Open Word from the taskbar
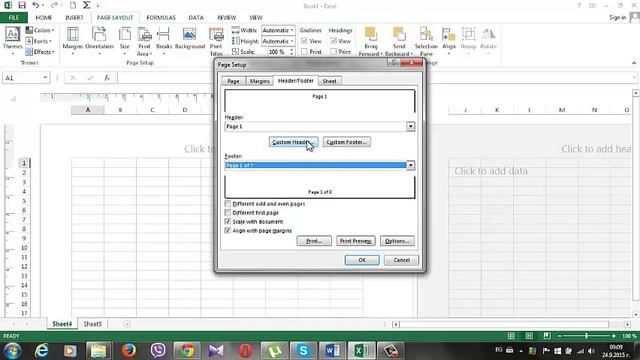640x360 pixels. (x=332, y=351)
